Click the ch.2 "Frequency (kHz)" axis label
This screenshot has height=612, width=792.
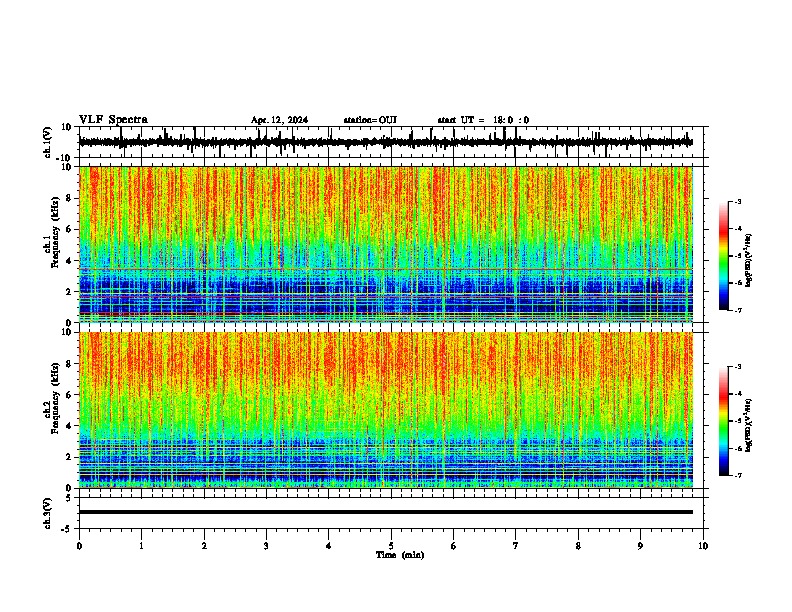click(55, 398)
